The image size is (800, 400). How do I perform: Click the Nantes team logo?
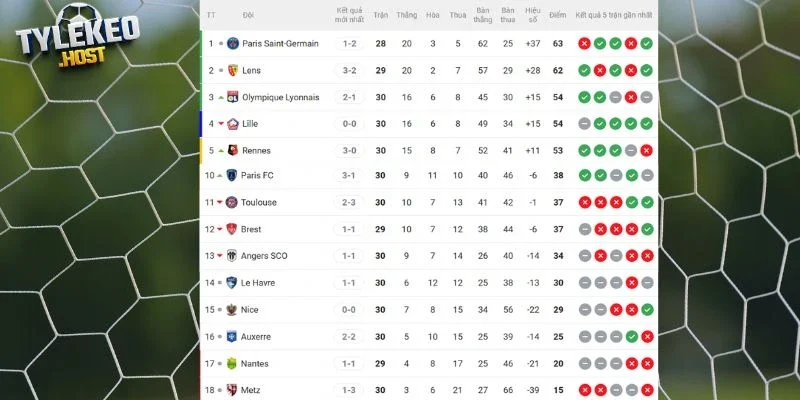(233, 364)
